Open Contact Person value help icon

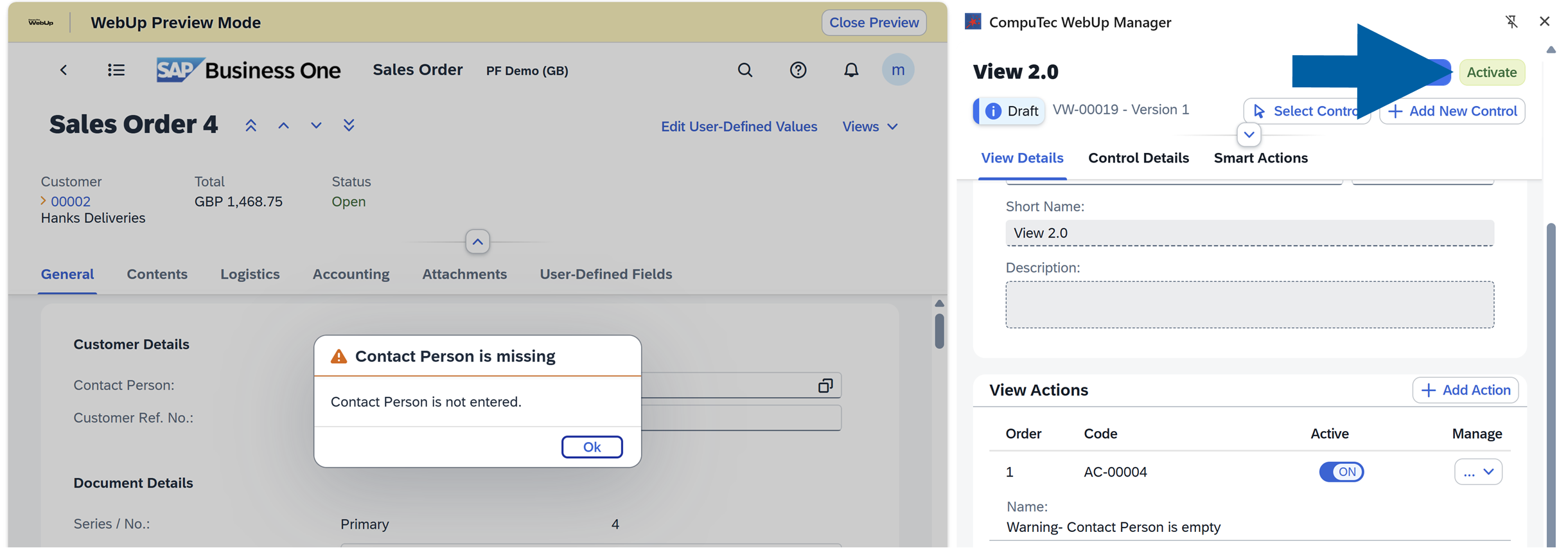(825, 385)
